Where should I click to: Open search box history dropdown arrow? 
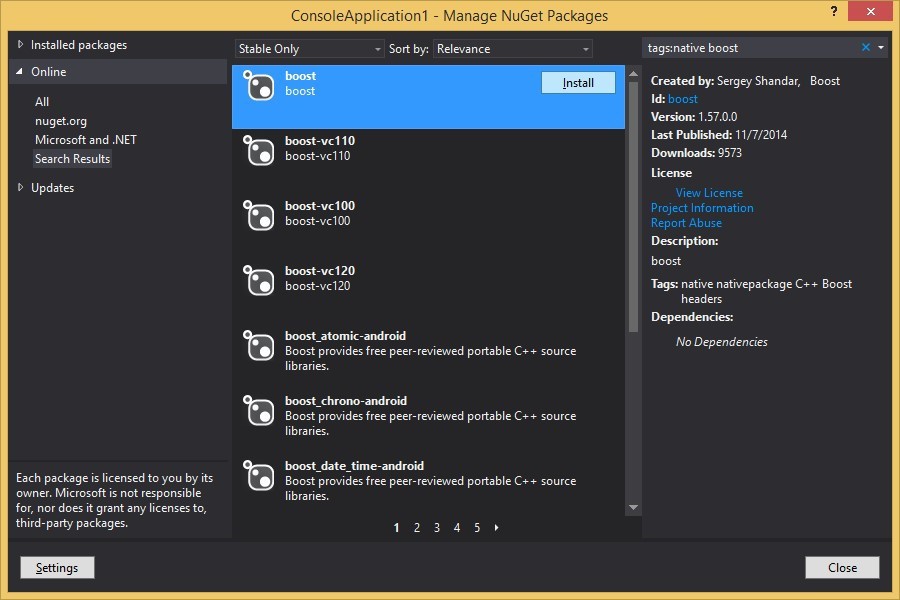(x=881, y=48)
